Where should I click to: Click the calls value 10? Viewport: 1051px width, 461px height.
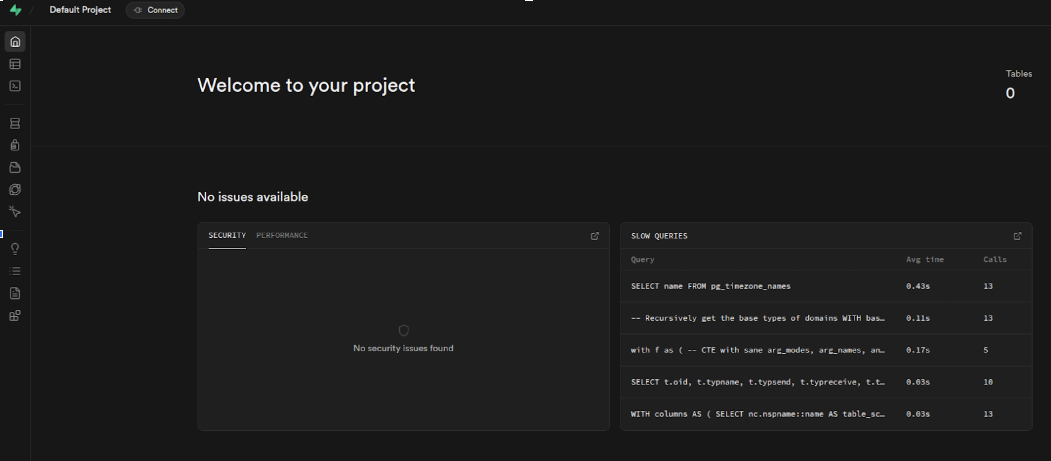988,382
